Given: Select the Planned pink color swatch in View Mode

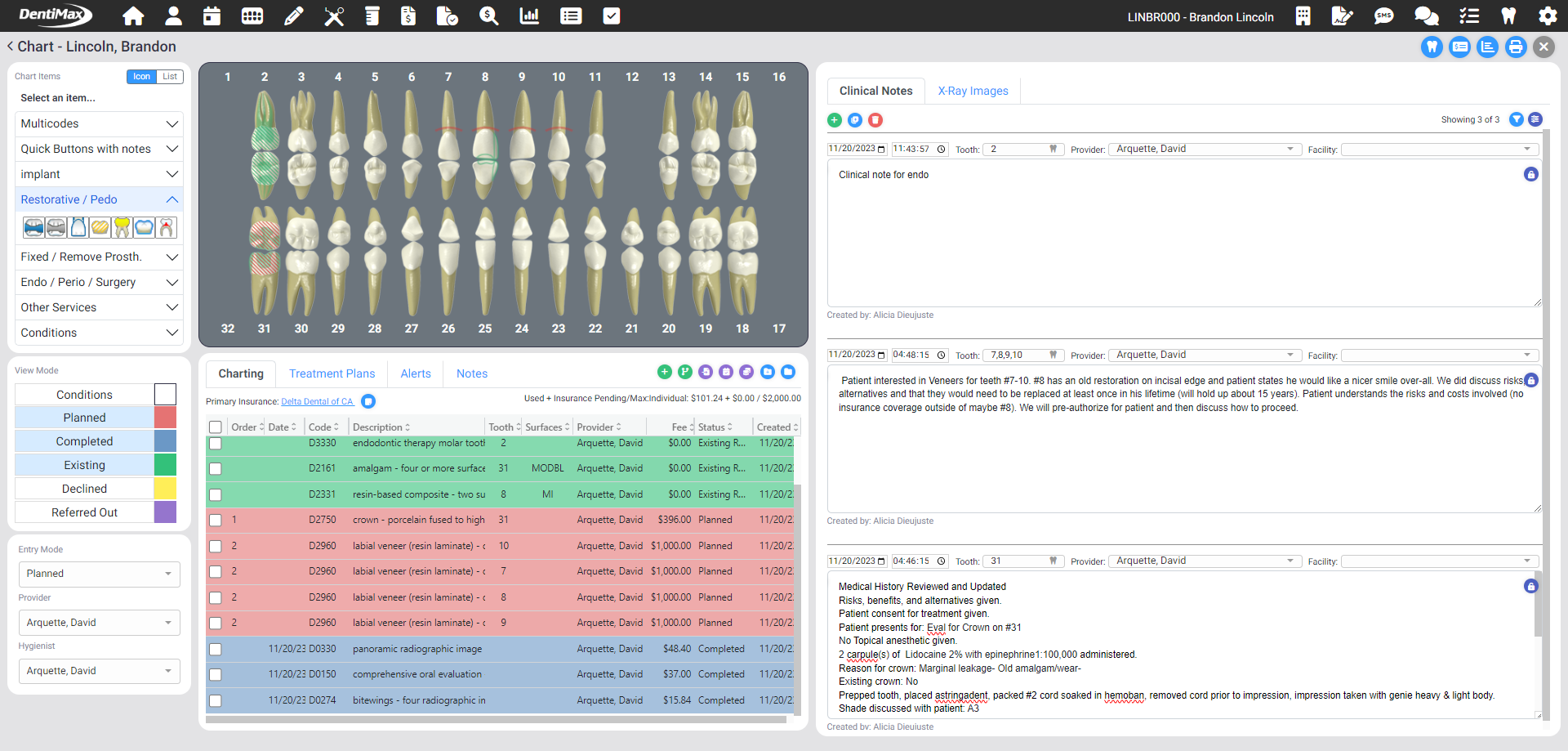Looking at the screenshot, I should coord(164,417).
